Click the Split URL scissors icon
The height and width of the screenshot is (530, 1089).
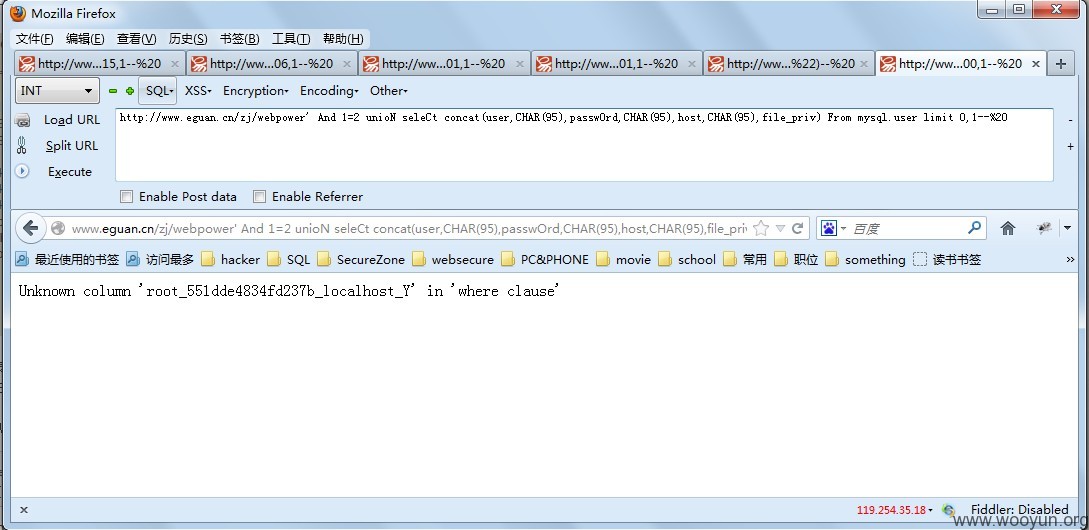click(x=22, y=146)
